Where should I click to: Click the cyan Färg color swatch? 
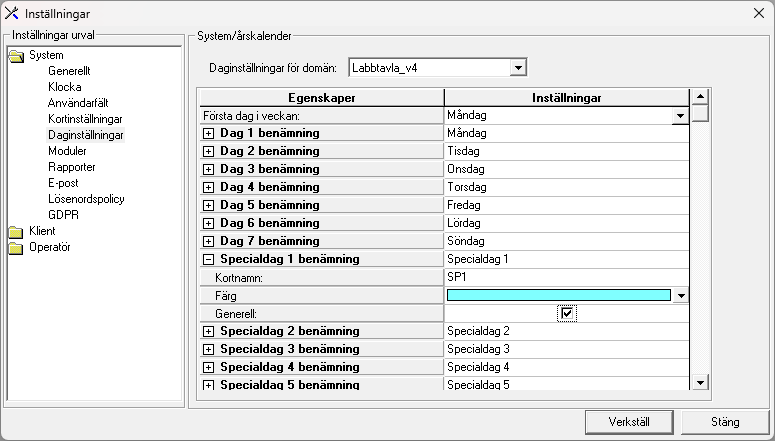click(559, 296)
